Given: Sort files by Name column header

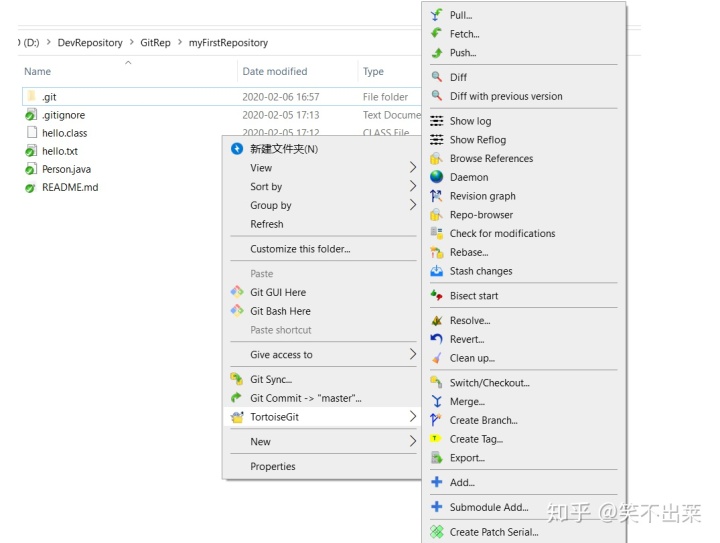Looking at the screenshot, I should [38, 71].
